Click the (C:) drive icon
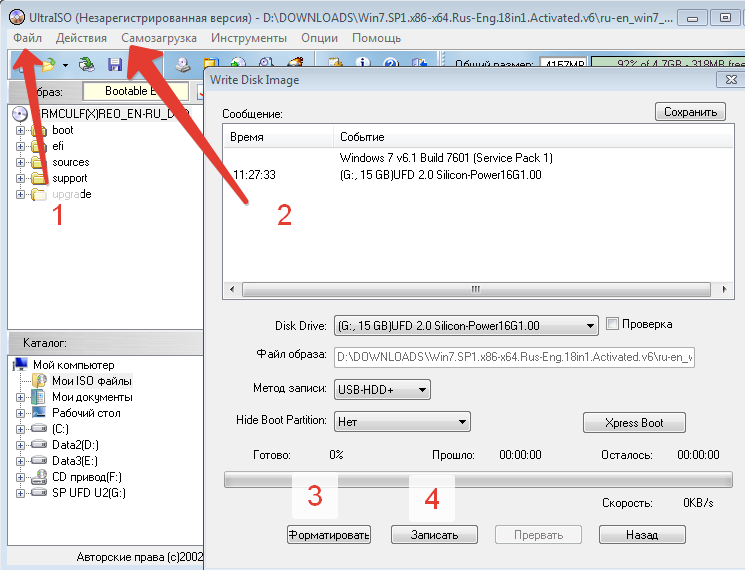 point(38,428)
